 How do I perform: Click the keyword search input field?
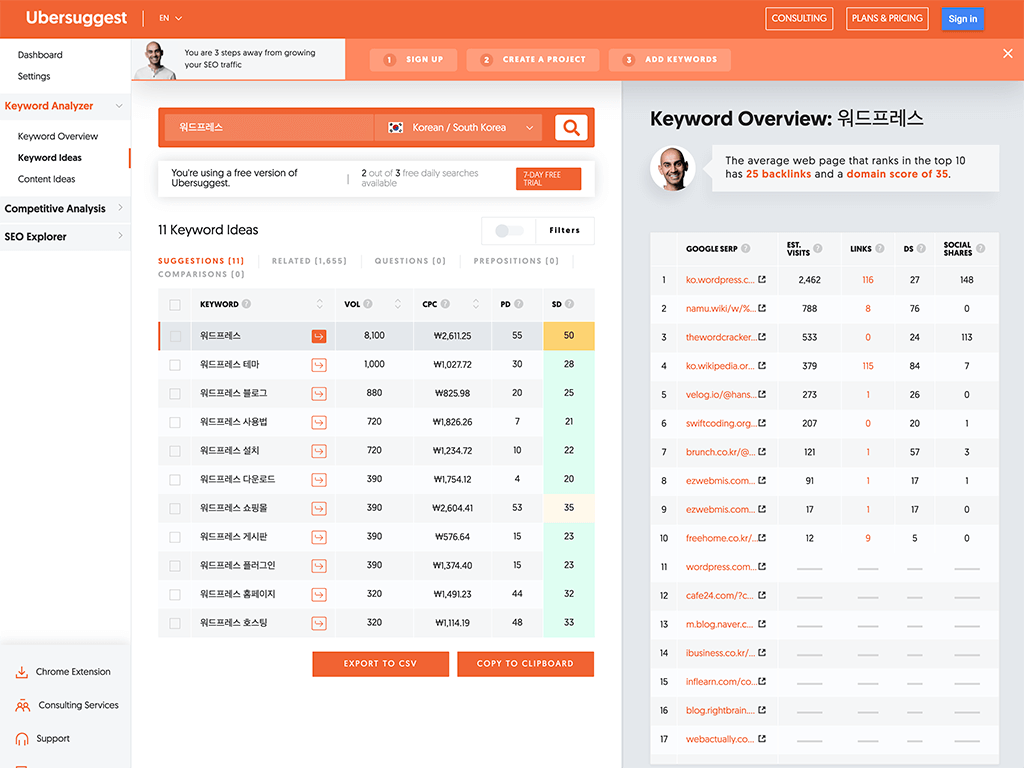pos(268,127)
